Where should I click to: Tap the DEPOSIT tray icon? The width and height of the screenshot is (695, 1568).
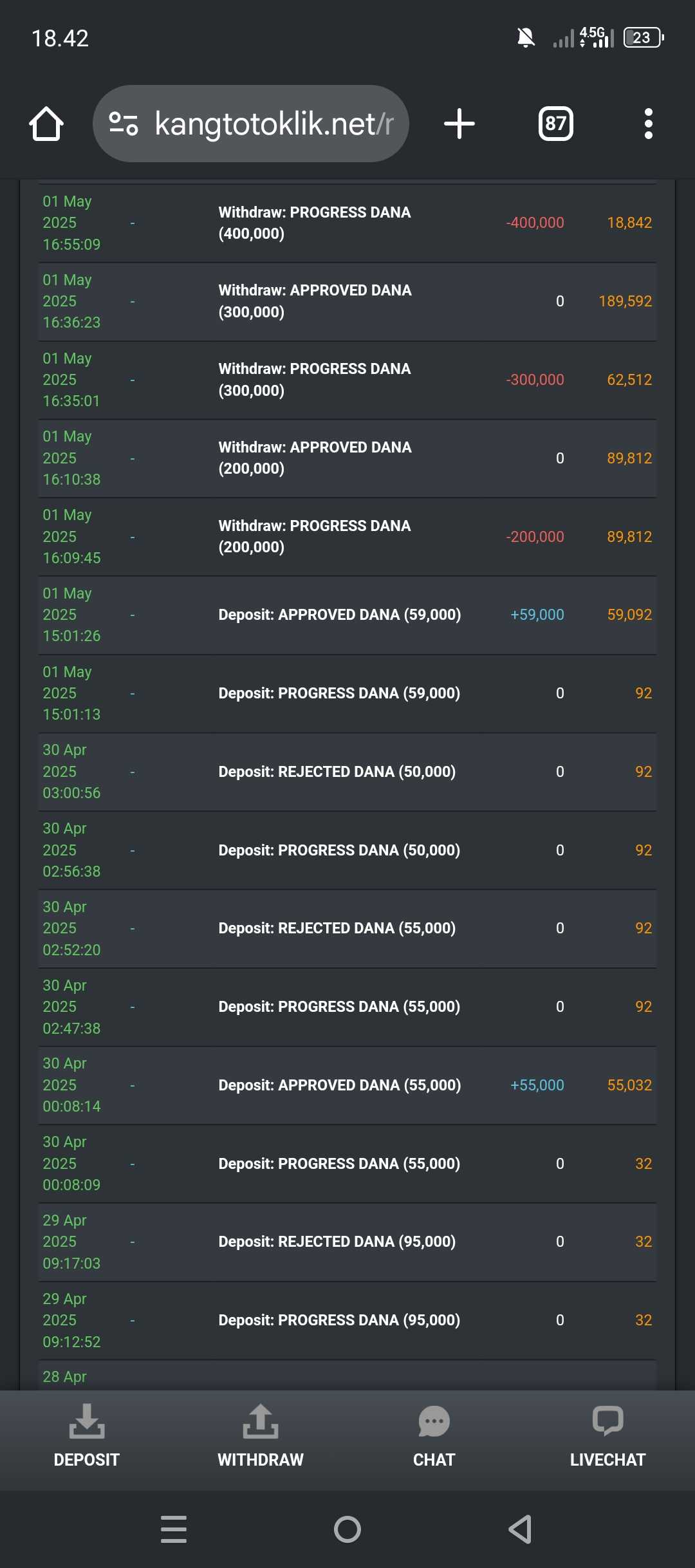click(87, 1421)
